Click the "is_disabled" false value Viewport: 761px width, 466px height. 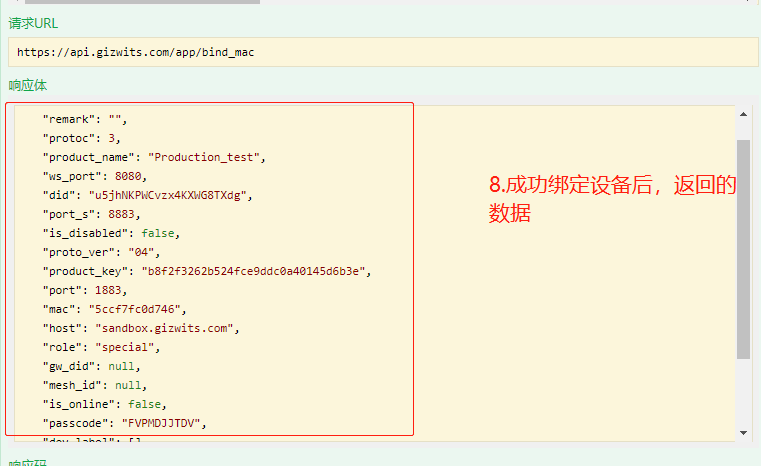pyautogui.click(x=158, y=233)
